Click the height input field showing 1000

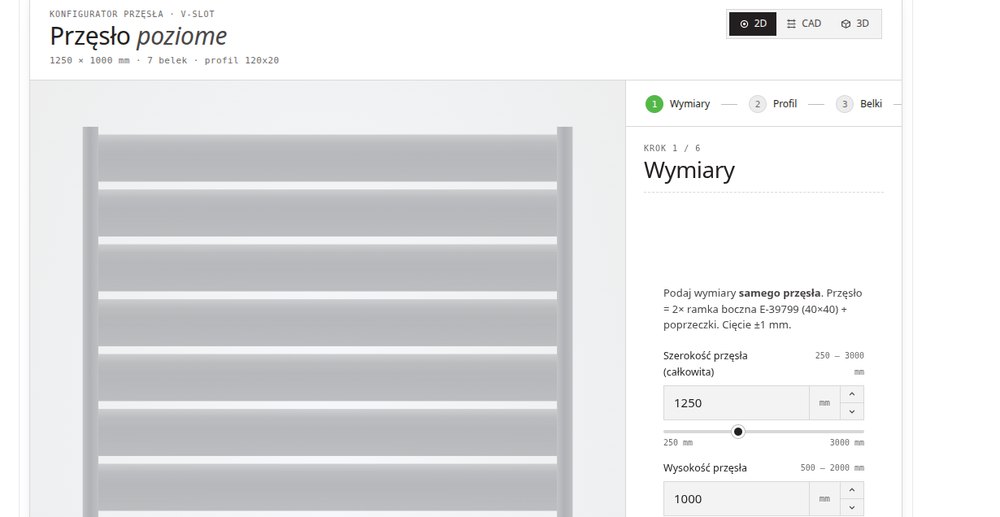pyautogui.click(x=736, y=499)
